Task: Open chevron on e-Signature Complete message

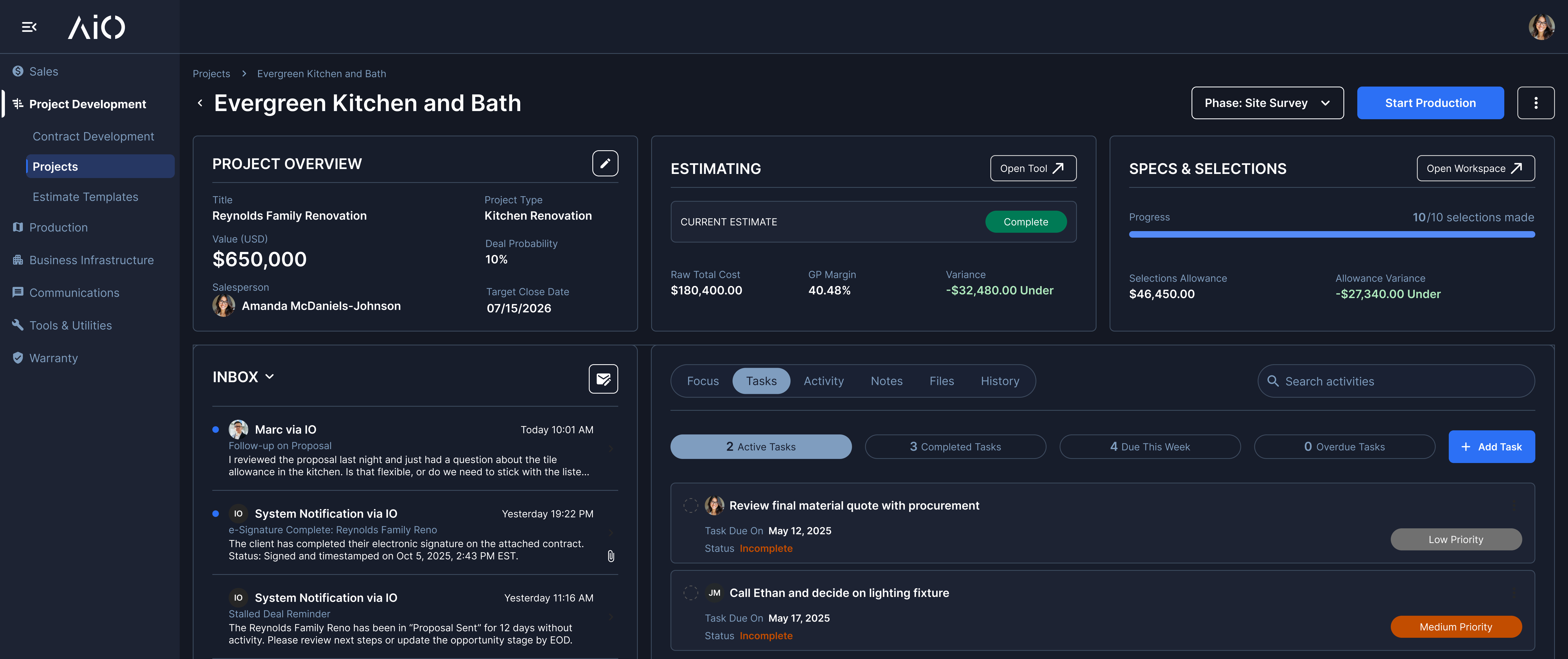Action: tap(611, 533)
